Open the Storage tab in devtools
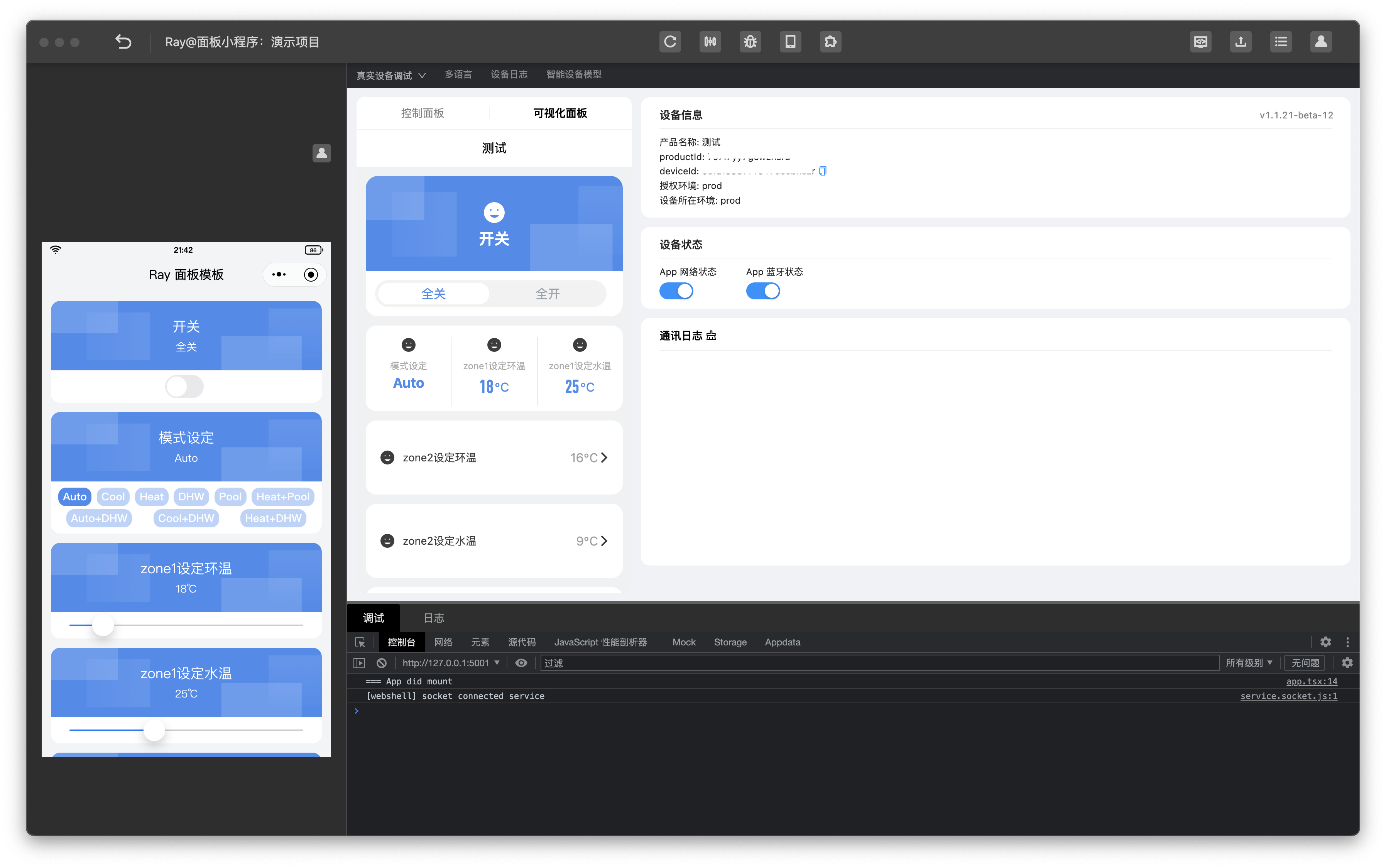Screen dimensions: 1386x868 730,642
